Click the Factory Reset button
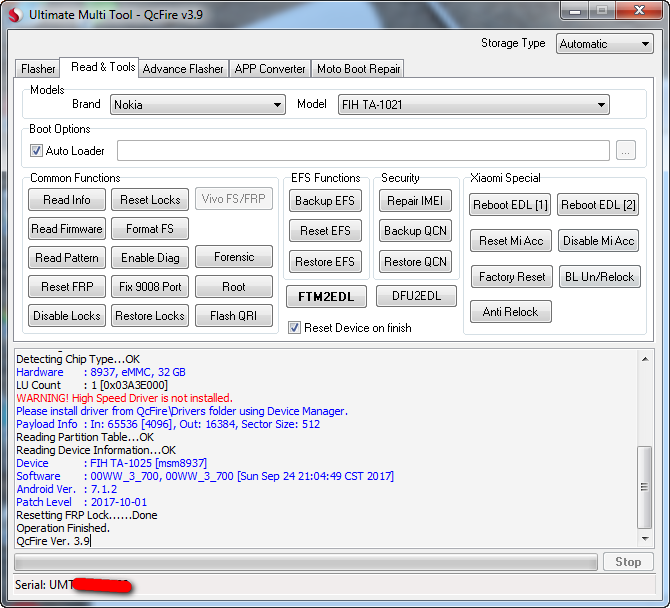 point(512,276)
